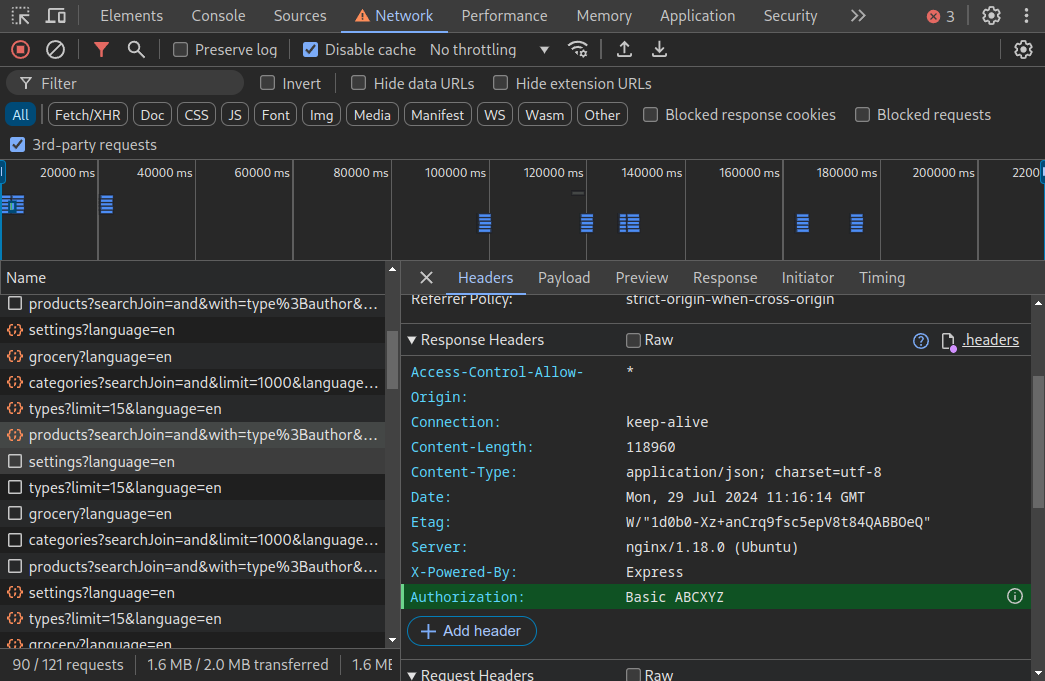Screen dimensions: 1045x681
Task: Open the .headers overrides file link
Action: (x=990, y=340)
